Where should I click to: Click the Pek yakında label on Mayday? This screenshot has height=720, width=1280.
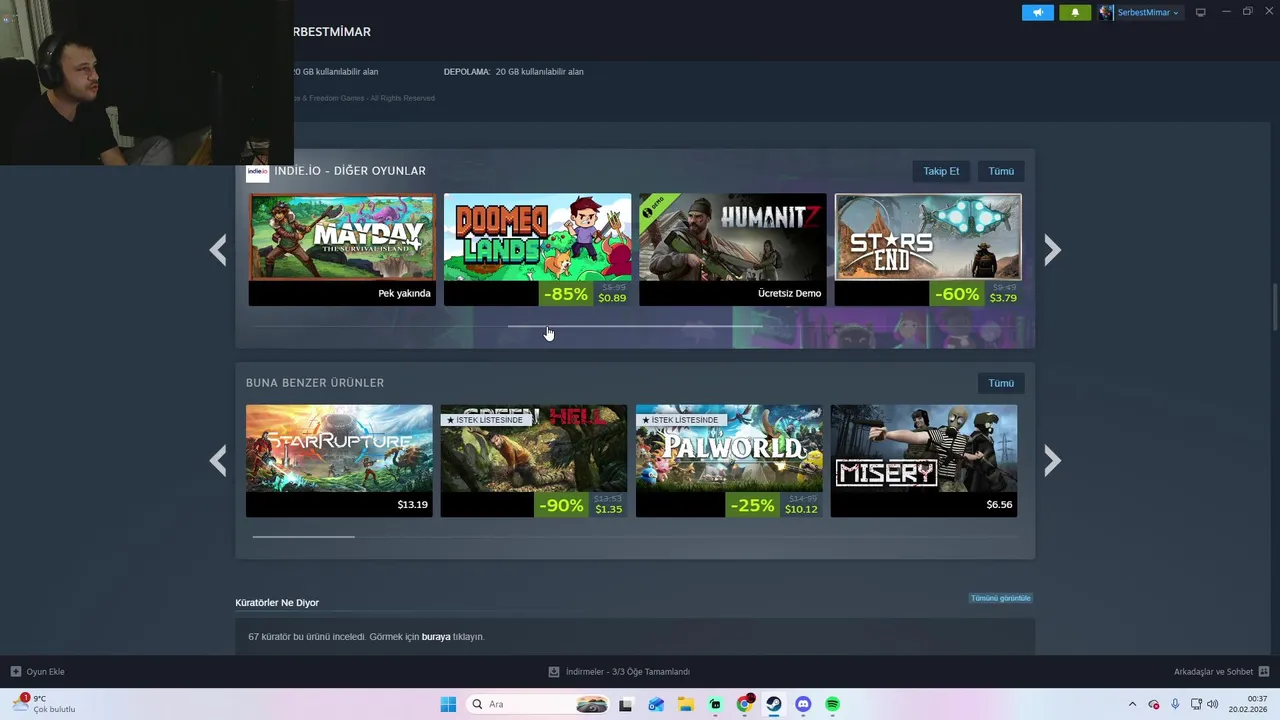point(404,294)
